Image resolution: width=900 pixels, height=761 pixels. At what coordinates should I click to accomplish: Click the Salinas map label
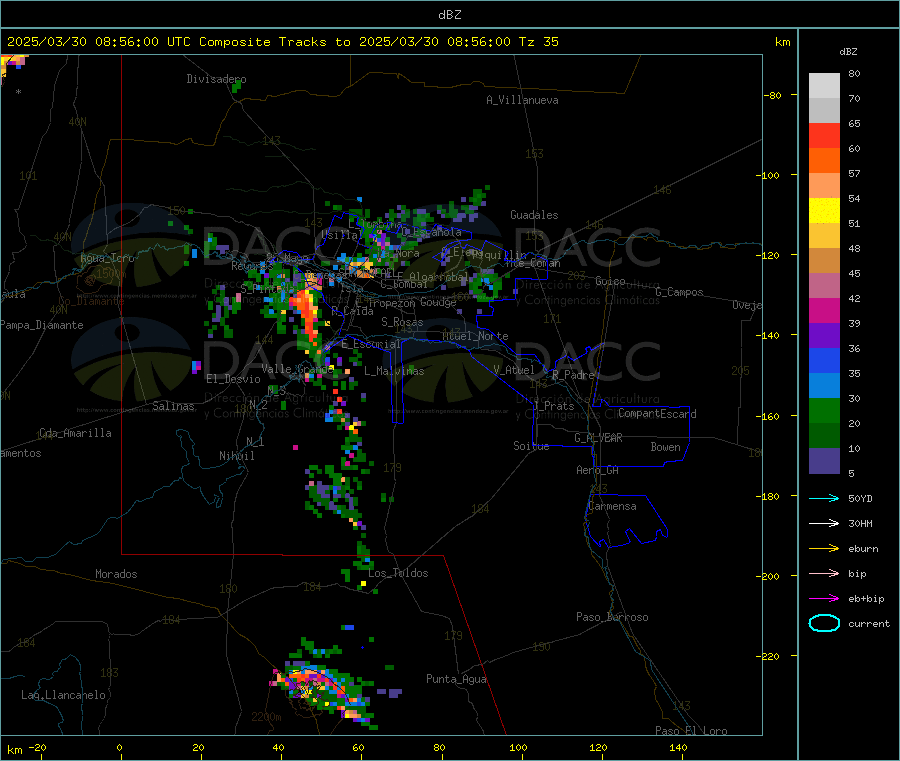pos(173,406)
